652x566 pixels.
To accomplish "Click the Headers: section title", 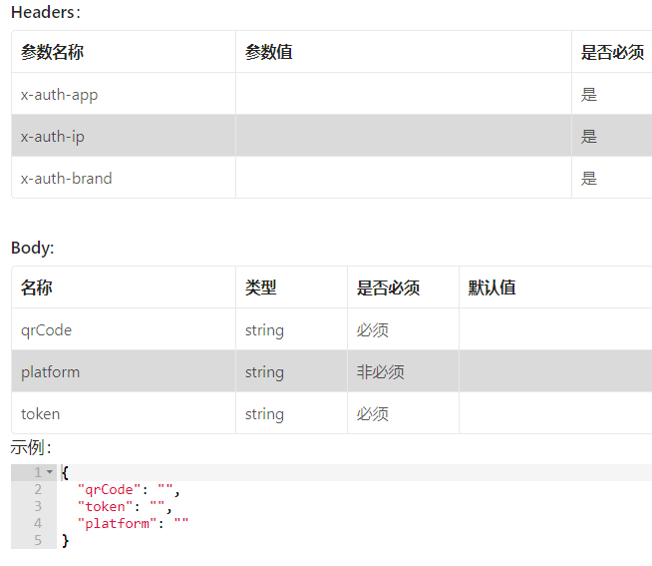I will [x=46, y=12].
